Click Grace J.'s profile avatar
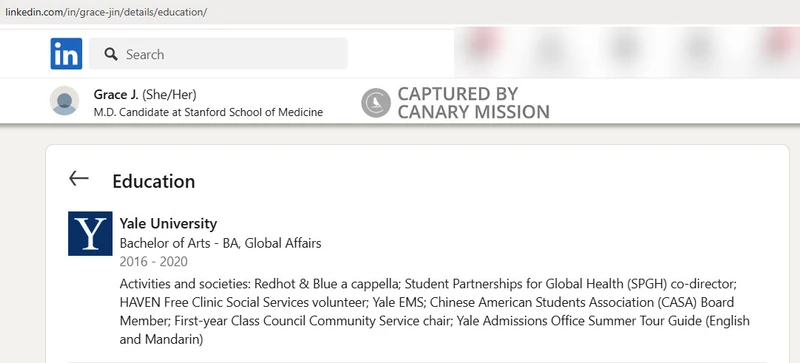The height and width of the screenshot is (363, 800). click(64, 101)
